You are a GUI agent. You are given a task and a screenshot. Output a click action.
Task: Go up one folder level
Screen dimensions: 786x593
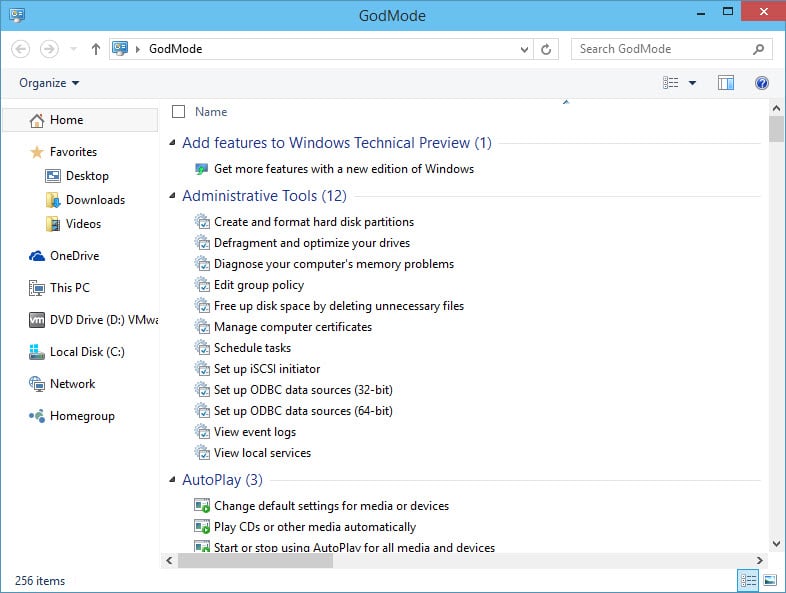pyautogui.click(x=96, y=49)
